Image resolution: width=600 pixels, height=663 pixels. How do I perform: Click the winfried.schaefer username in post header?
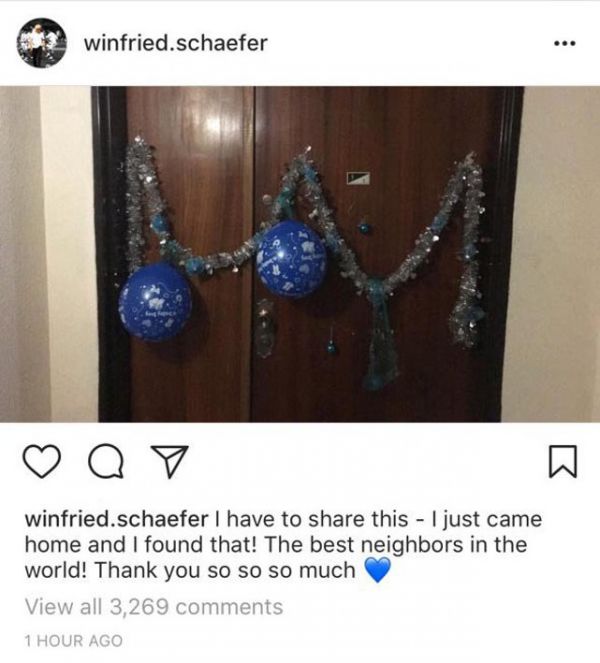(x=175, y=43)
